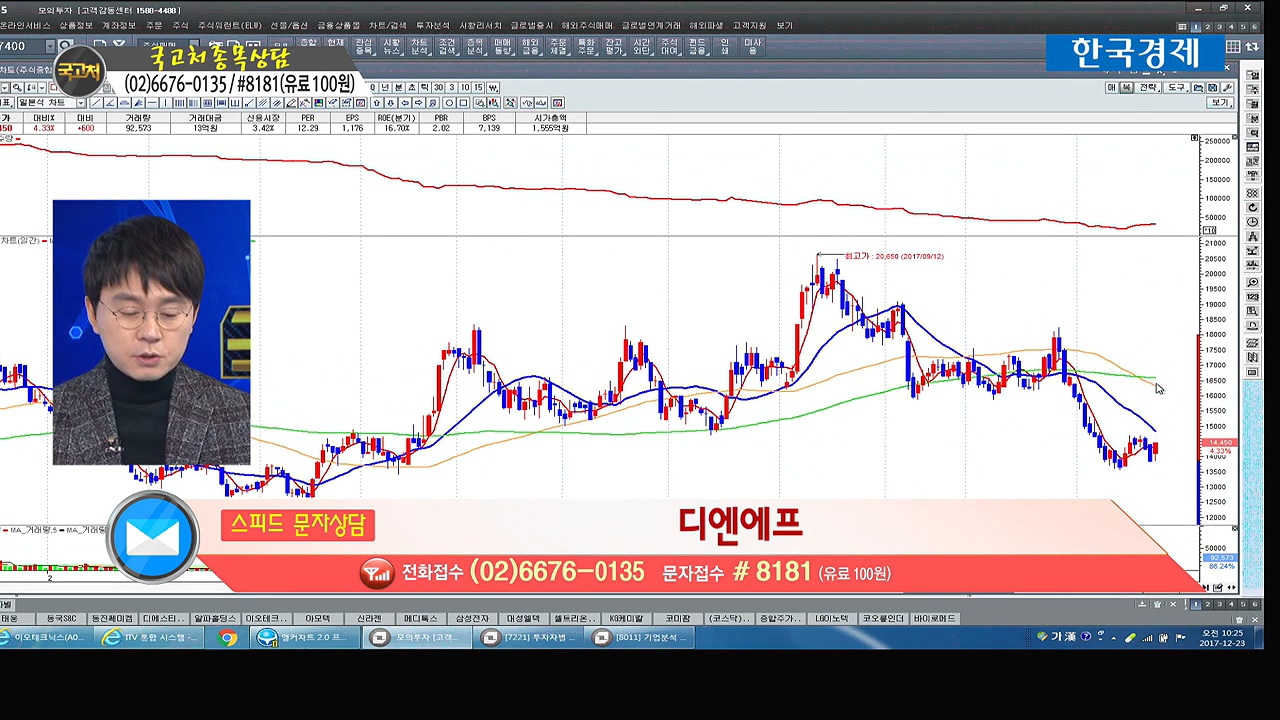This screenshot has width=1280, height=720.
Task: Switch to workspace screen 2
Action: point(1207,27)
